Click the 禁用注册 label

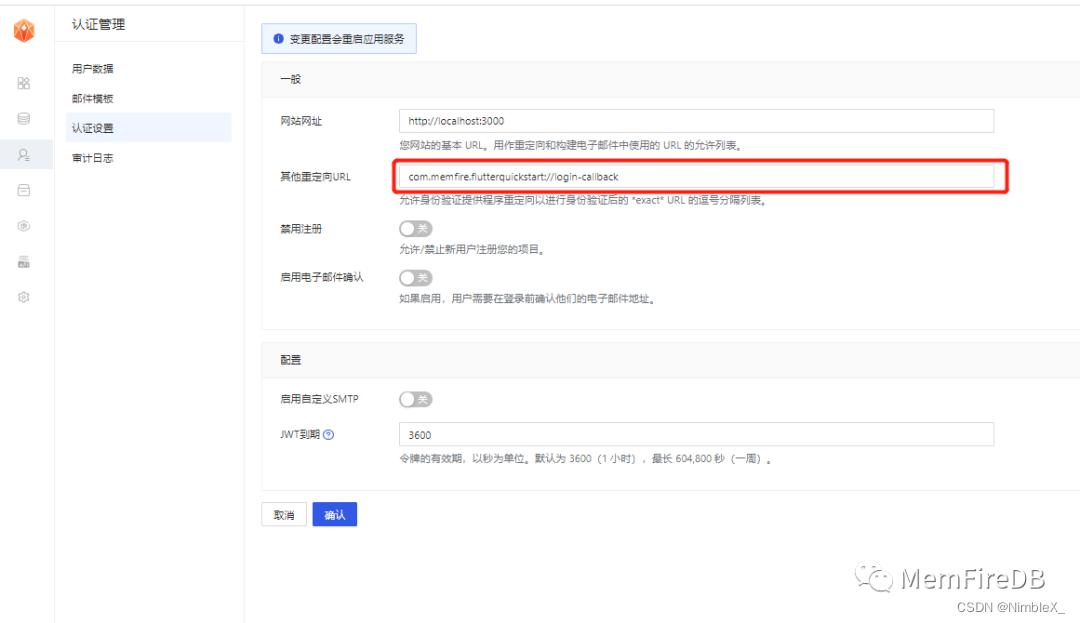pos(301,229)
